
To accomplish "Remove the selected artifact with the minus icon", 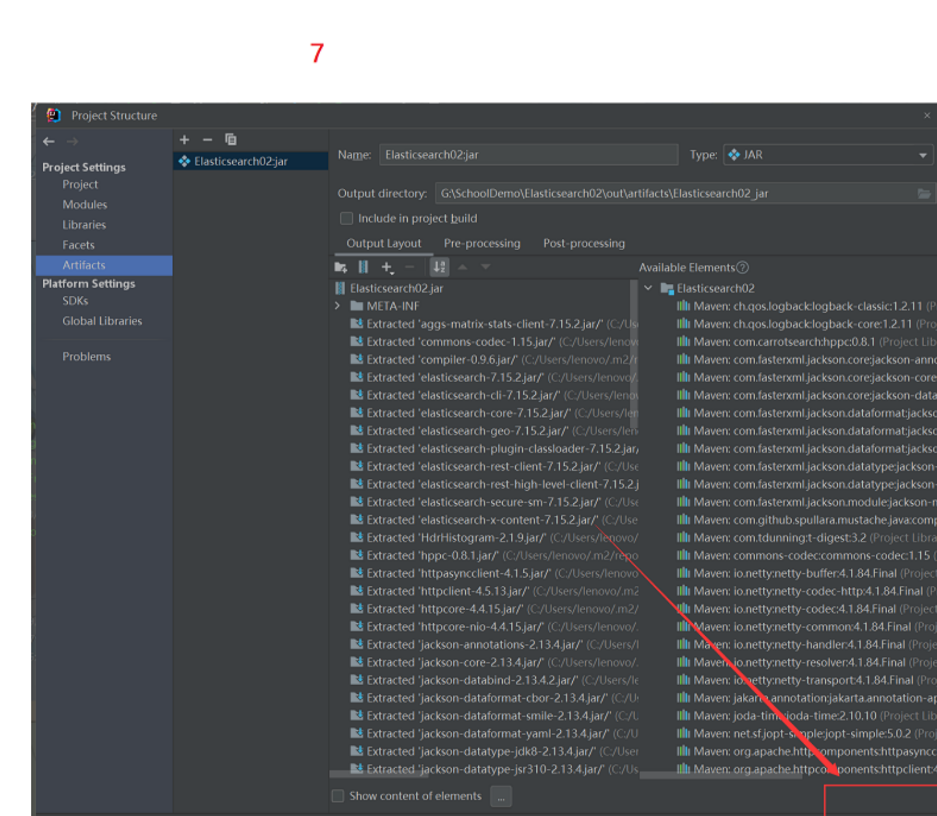I will click(207, 140).
